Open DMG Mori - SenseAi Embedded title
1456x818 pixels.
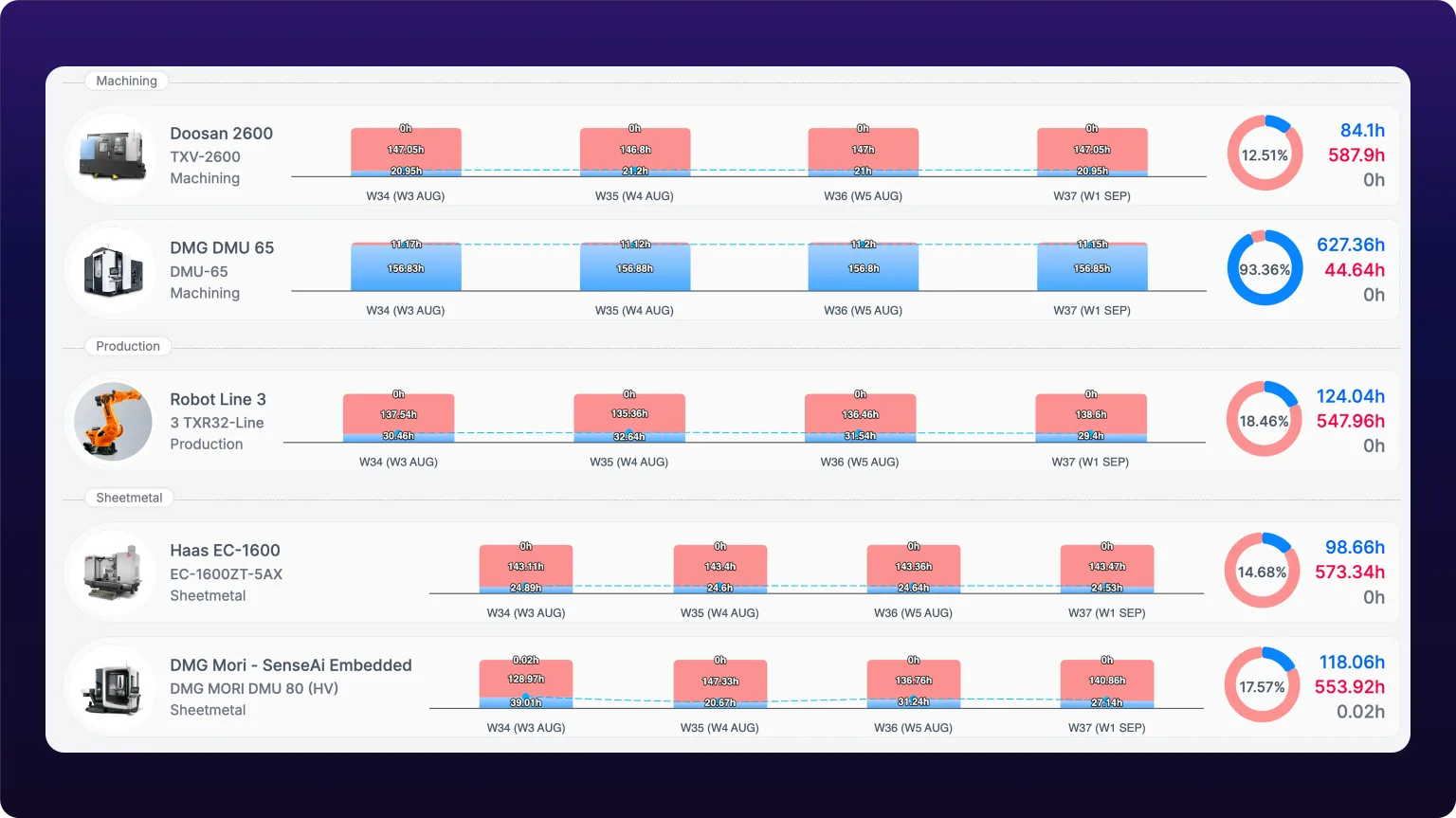291,665
